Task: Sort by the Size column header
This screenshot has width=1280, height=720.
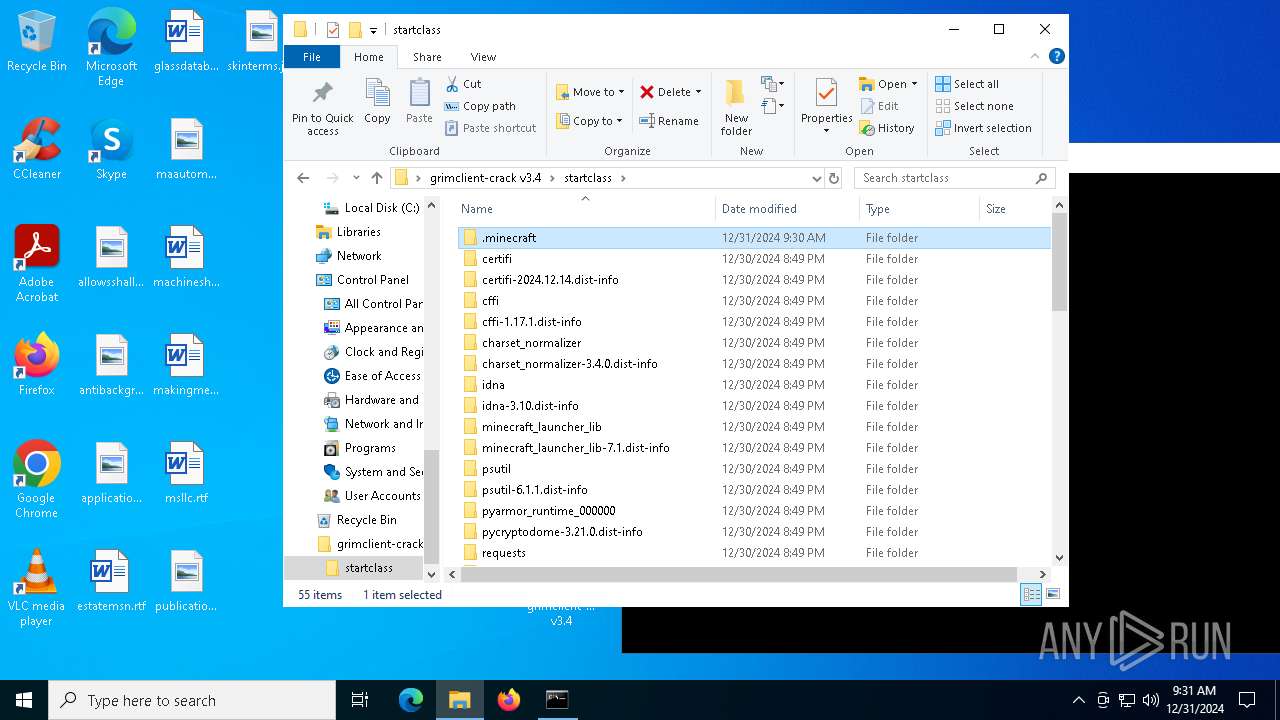Action: pyautogui.click(x=1014, y=209)
